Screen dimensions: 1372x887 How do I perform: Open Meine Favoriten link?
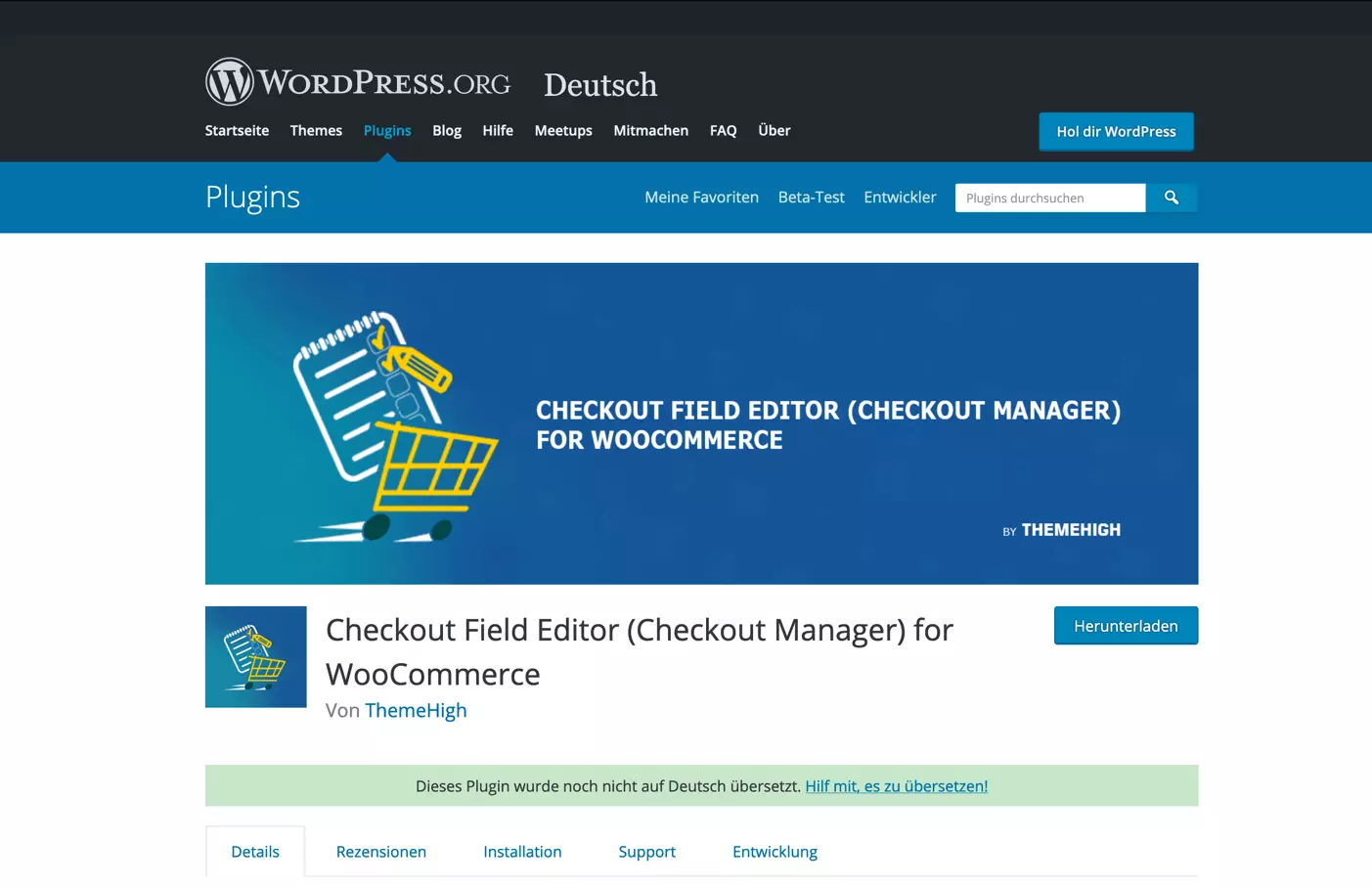point(701,198)
